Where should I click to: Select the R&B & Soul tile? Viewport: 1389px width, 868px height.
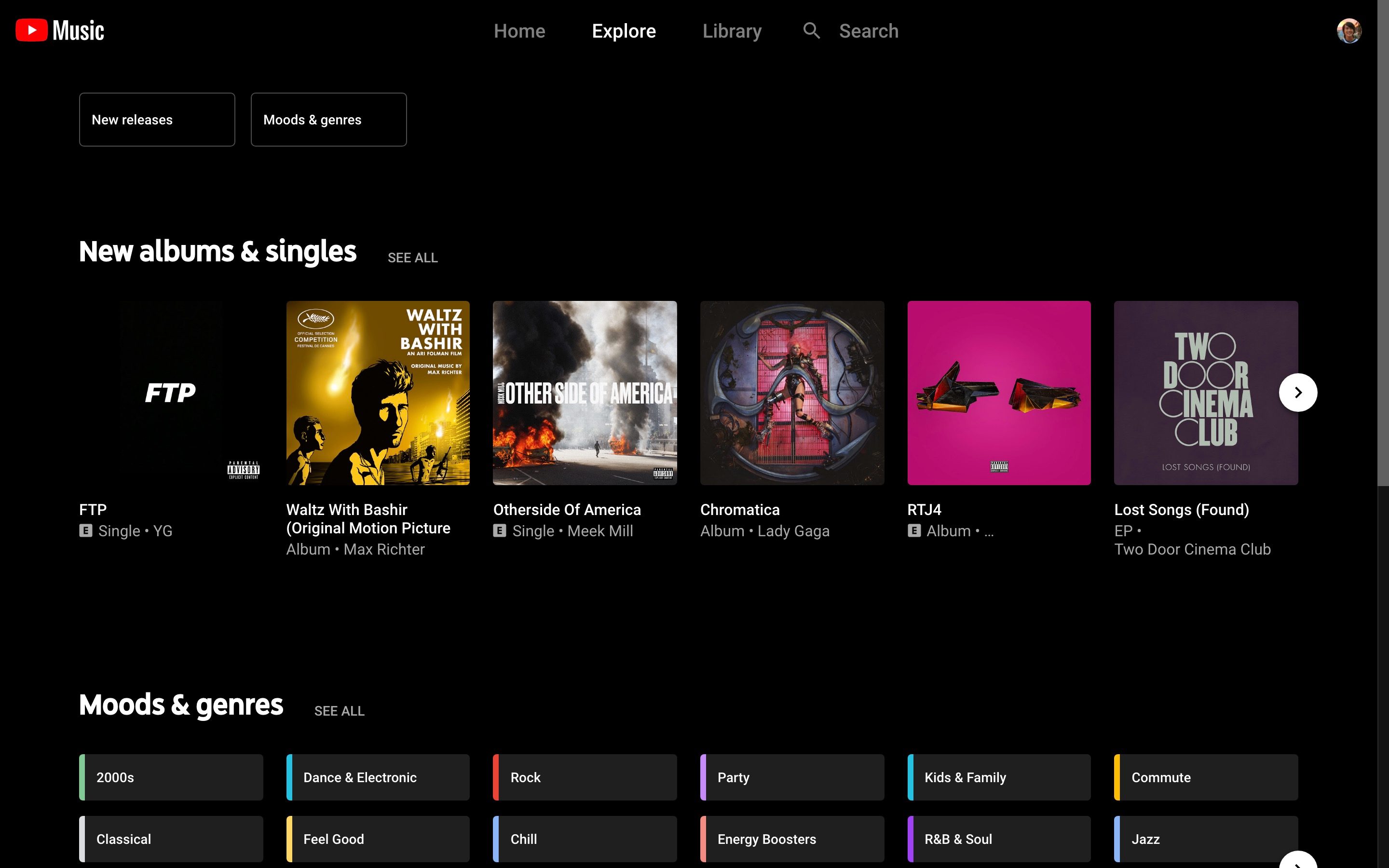[999, 839]
